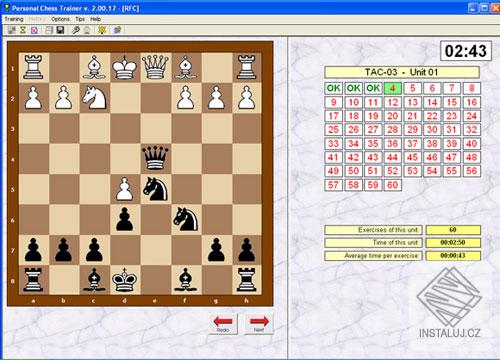The image size is (500, 360).
Task: Open exercise number 48
Action: [471, 157]
